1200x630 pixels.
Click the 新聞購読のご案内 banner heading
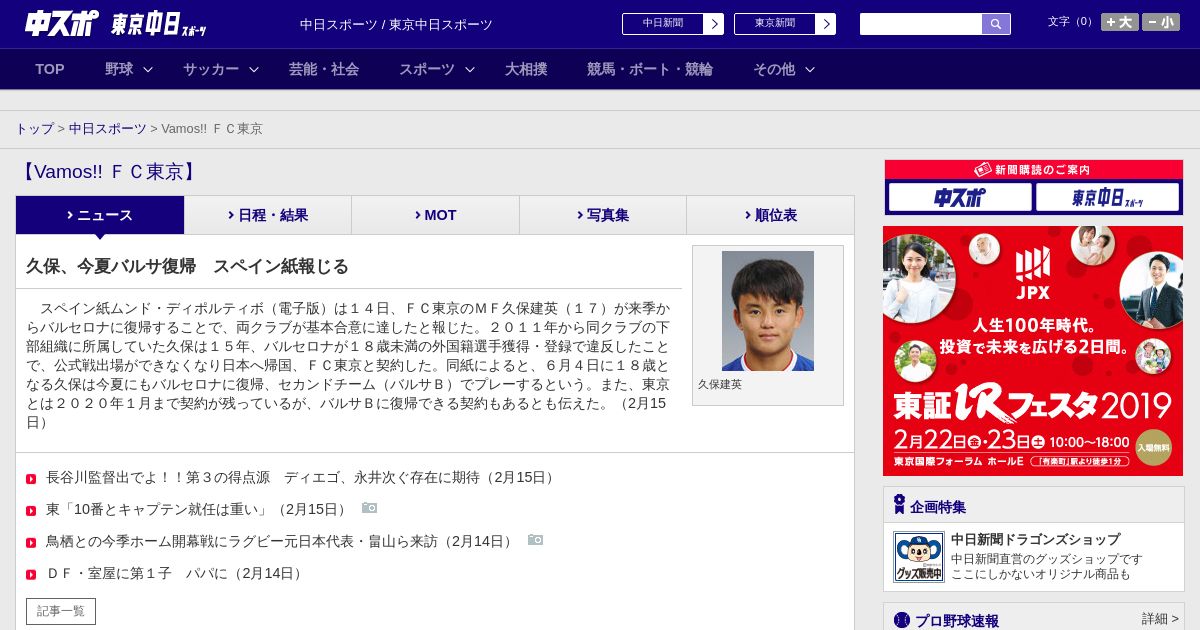click(x=1033, y=170)
